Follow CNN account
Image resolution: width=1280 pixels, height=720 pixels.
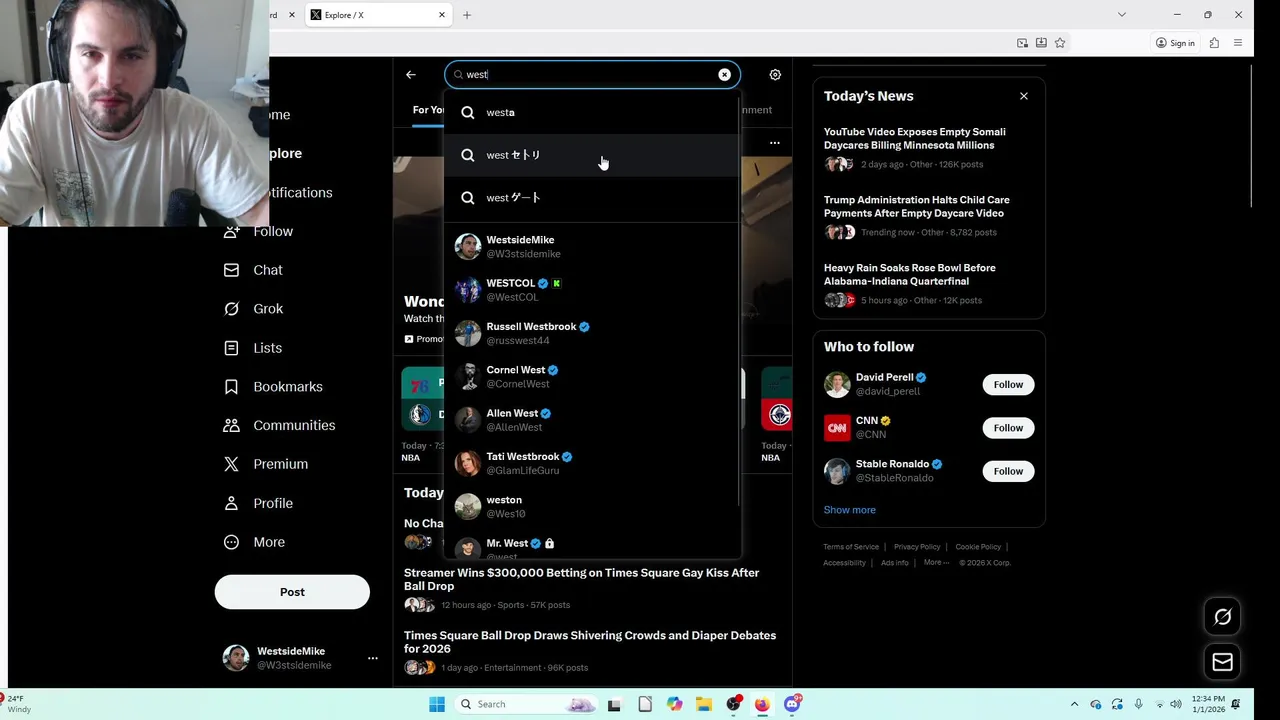coord(1008,428)
